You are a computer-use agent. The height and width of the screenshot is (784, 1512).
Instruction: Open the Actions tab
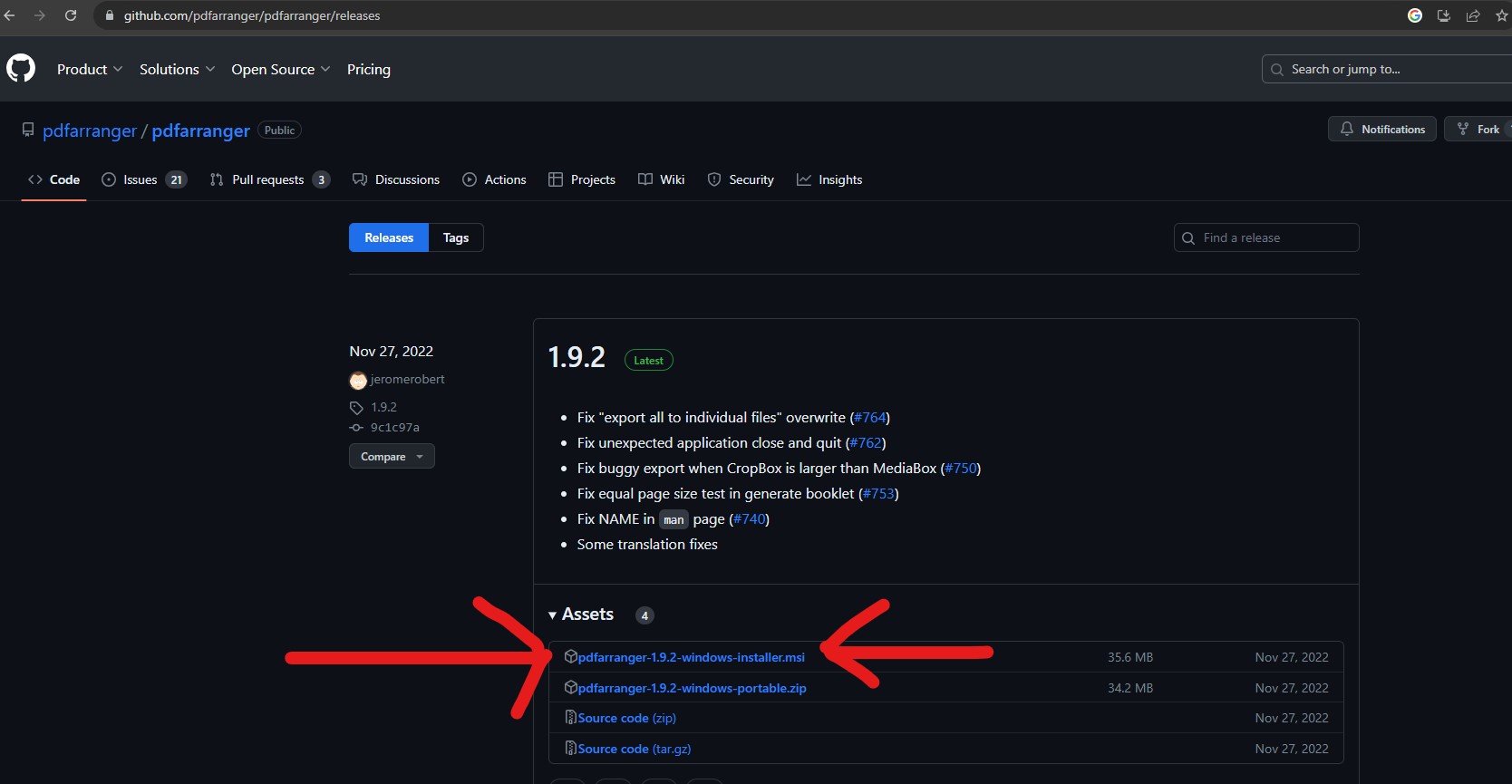pyautogui.click(x=494, y=179)
